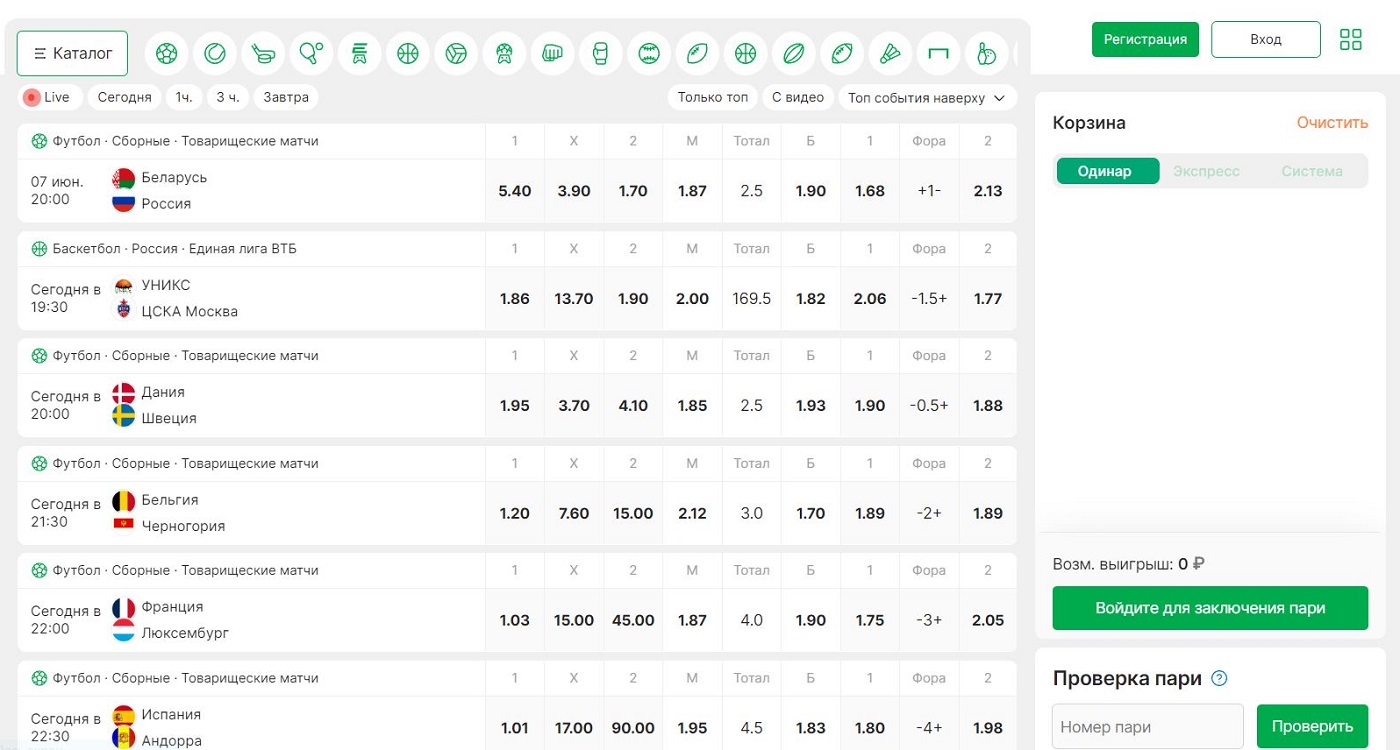
Task: Select the football sport icon
Action: pos(167,53)
